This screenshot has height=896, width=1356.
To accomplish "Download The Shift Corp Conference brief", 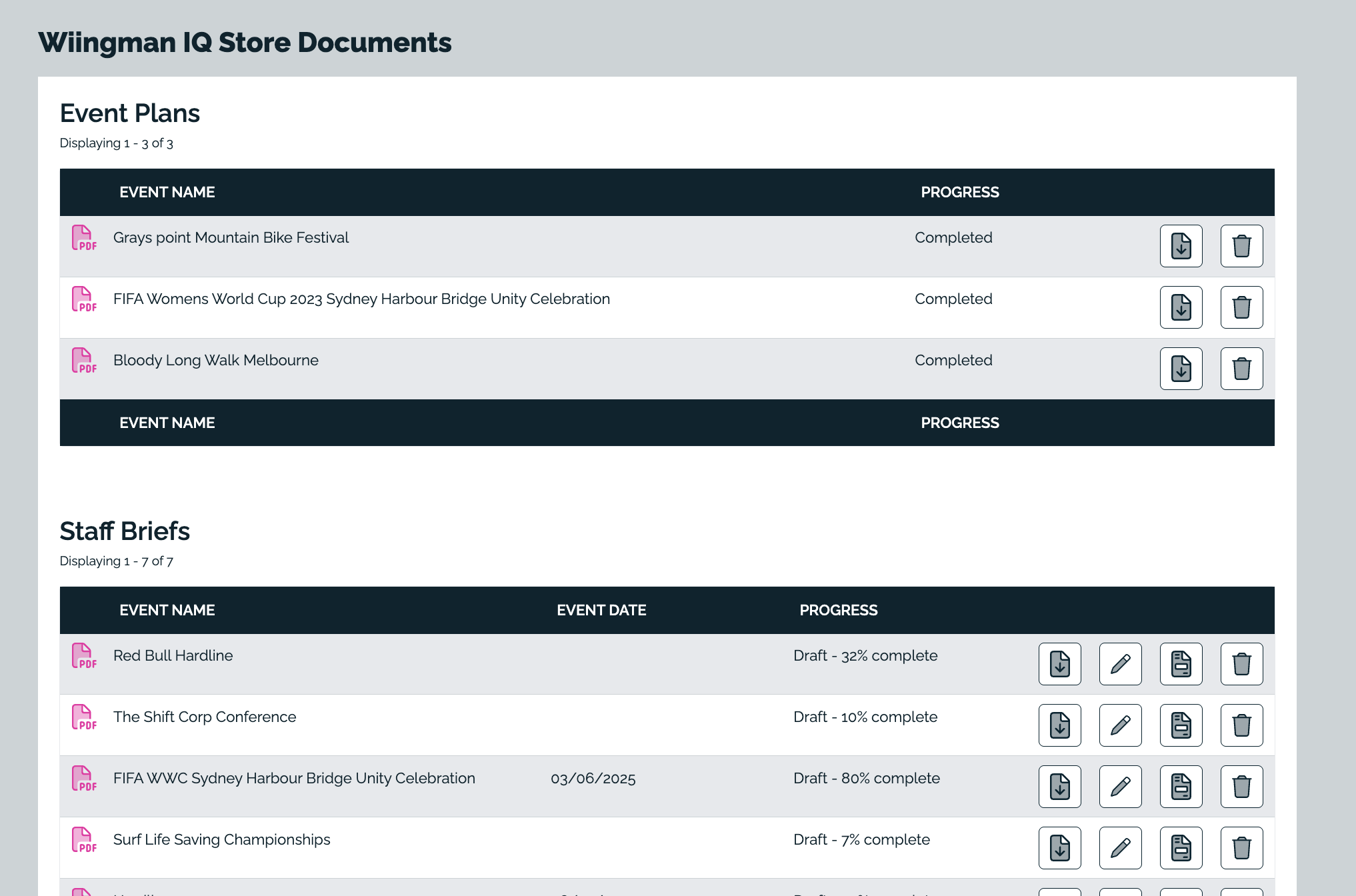I will (x=1059, y=725).
